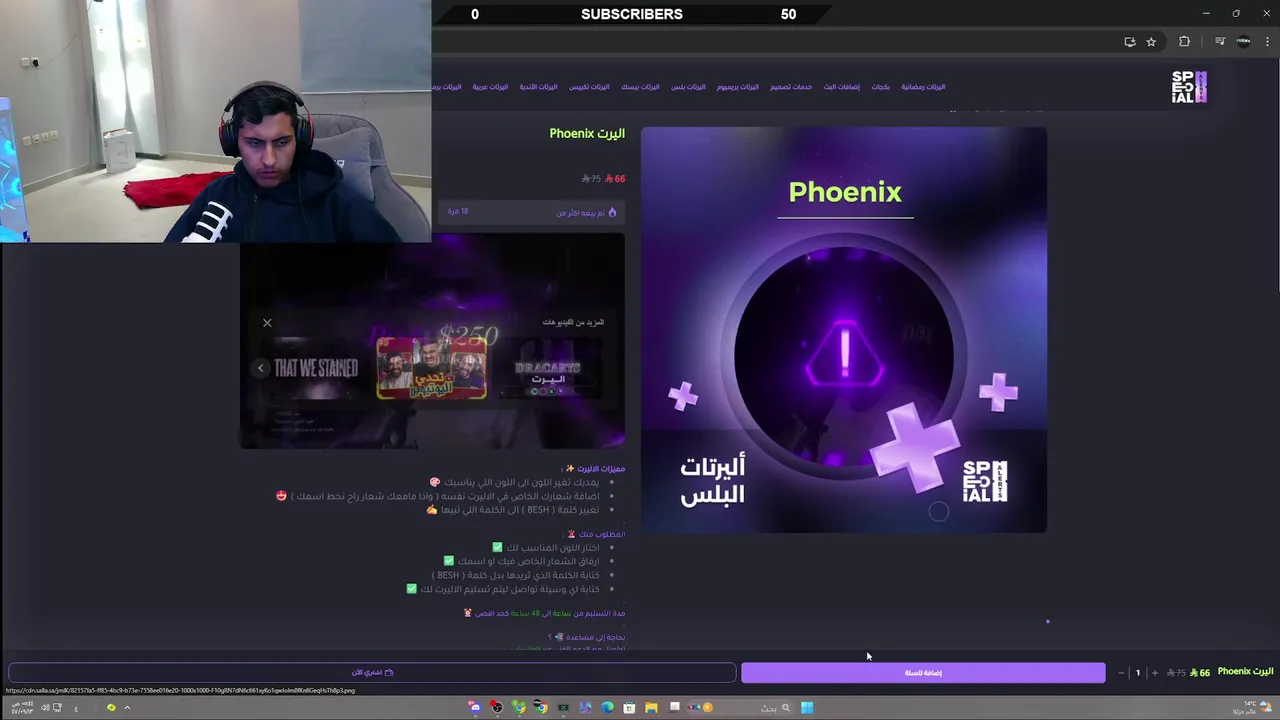This screenshot has width=1280, height=720.
Task: Open nav item اليرتات بريميوم
Action: coord(738,87)
